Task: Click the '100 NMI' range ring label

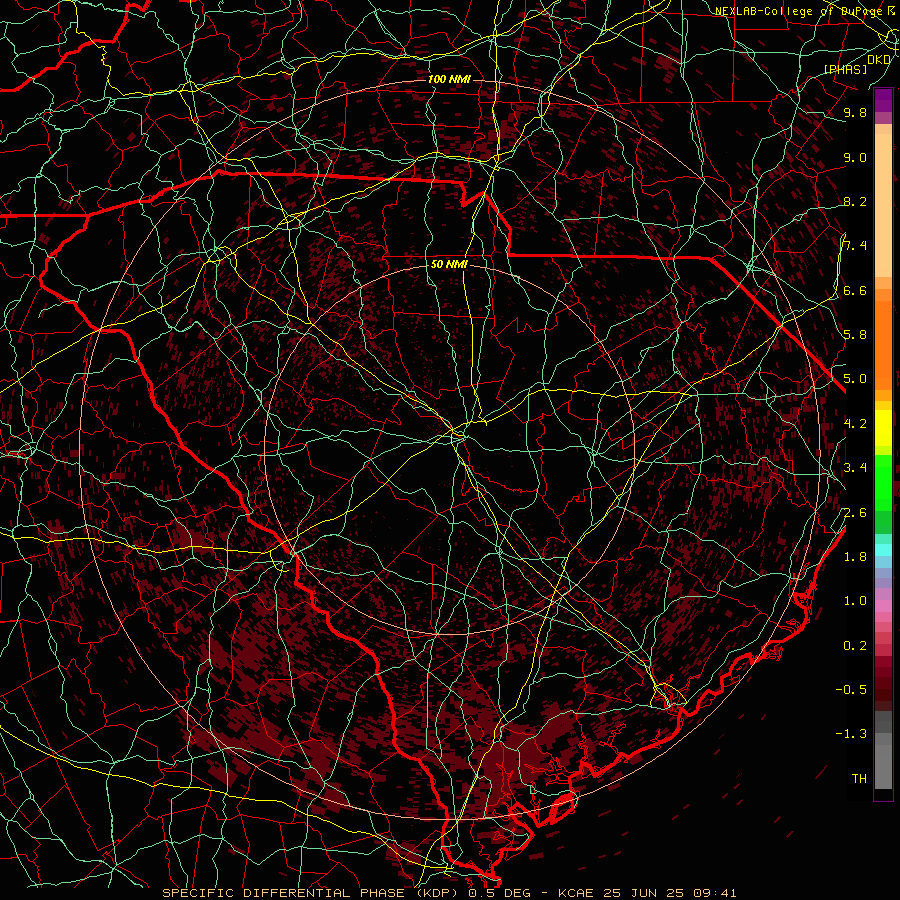Action: coord(449,79)
